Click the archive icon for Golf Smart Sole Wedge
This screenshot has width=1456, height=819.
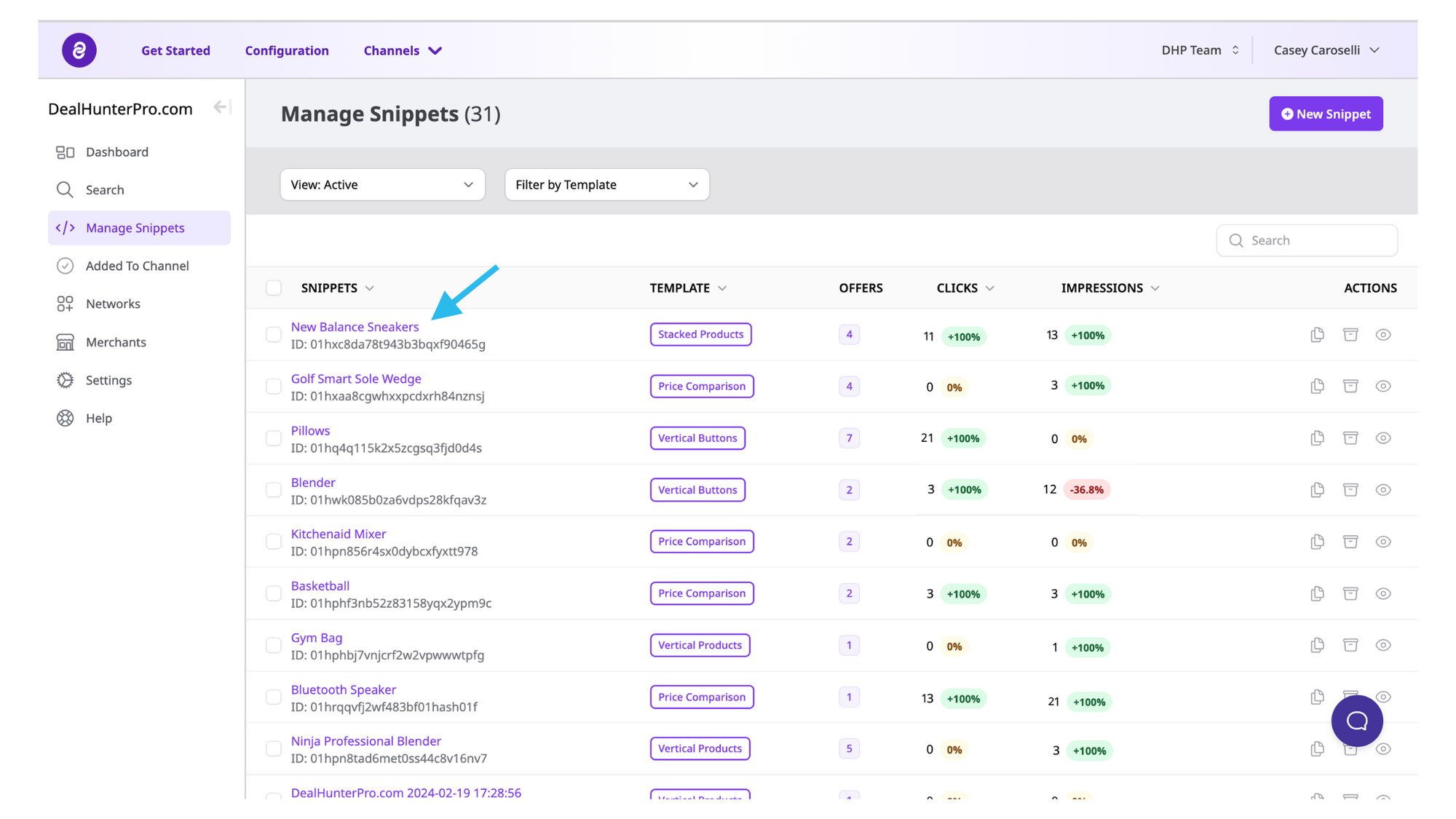click(1350, 386)
